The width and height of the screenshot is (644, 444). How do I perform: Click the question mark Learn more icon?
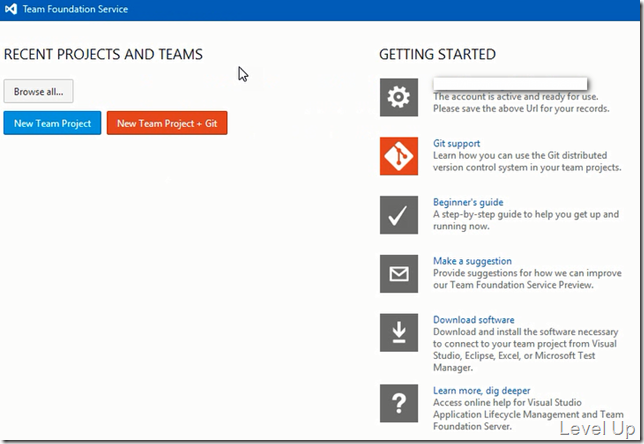click(399, 403)
